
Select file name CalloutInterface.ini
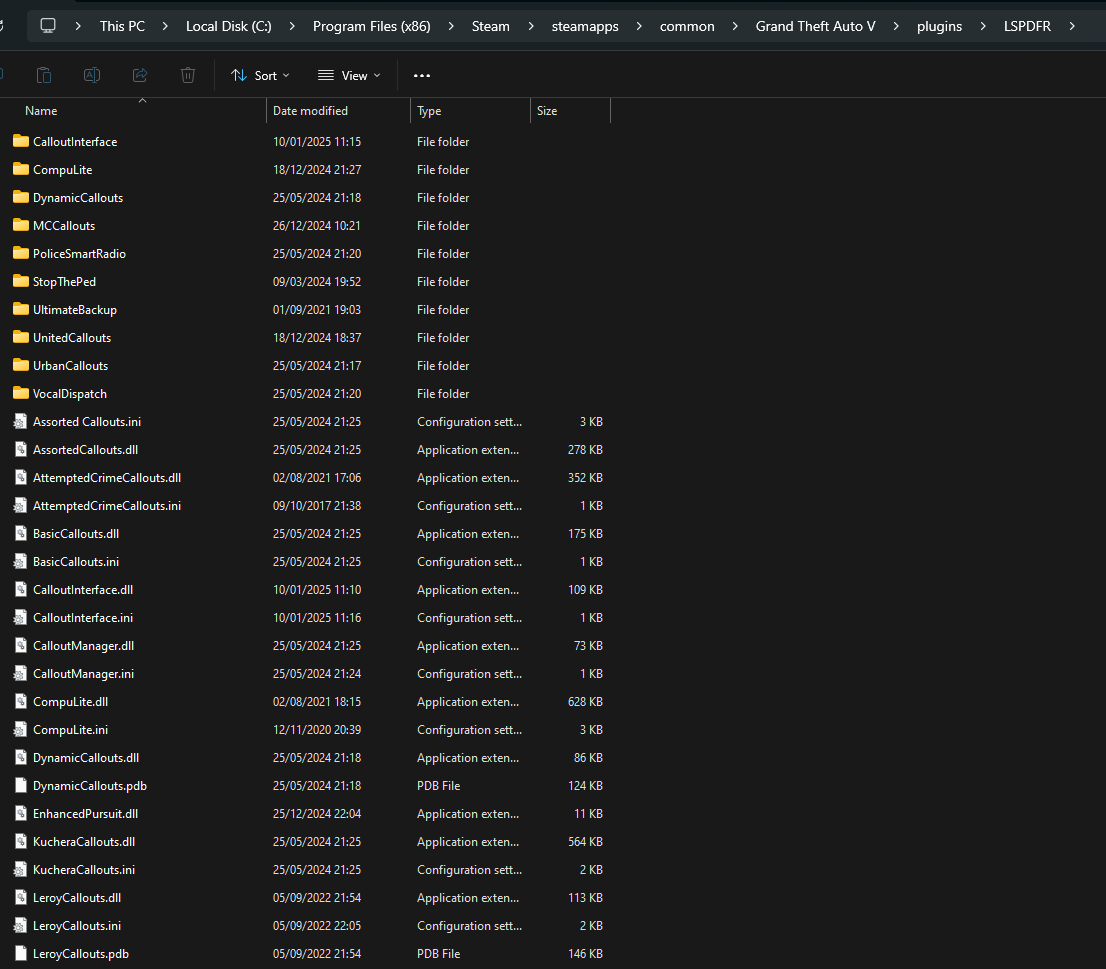[83, 618]
